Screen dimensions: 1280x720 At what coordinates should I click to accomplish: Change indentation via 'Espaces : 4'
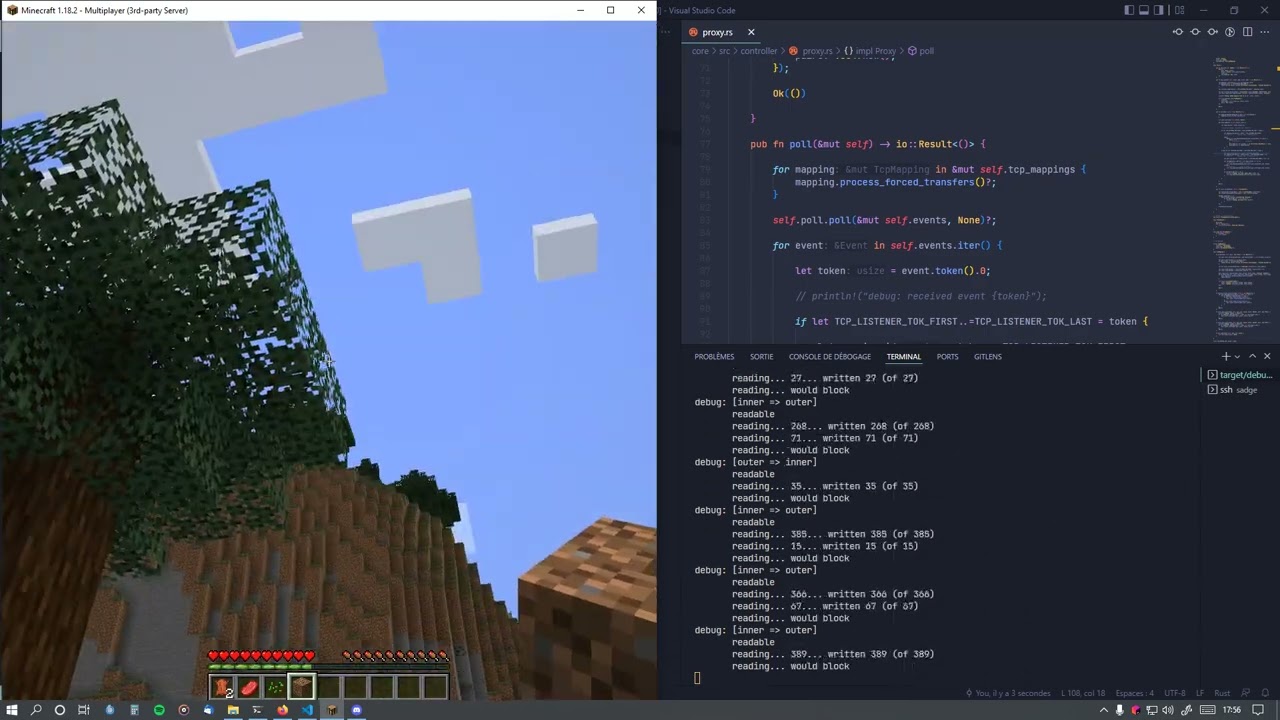point(1135,693)
